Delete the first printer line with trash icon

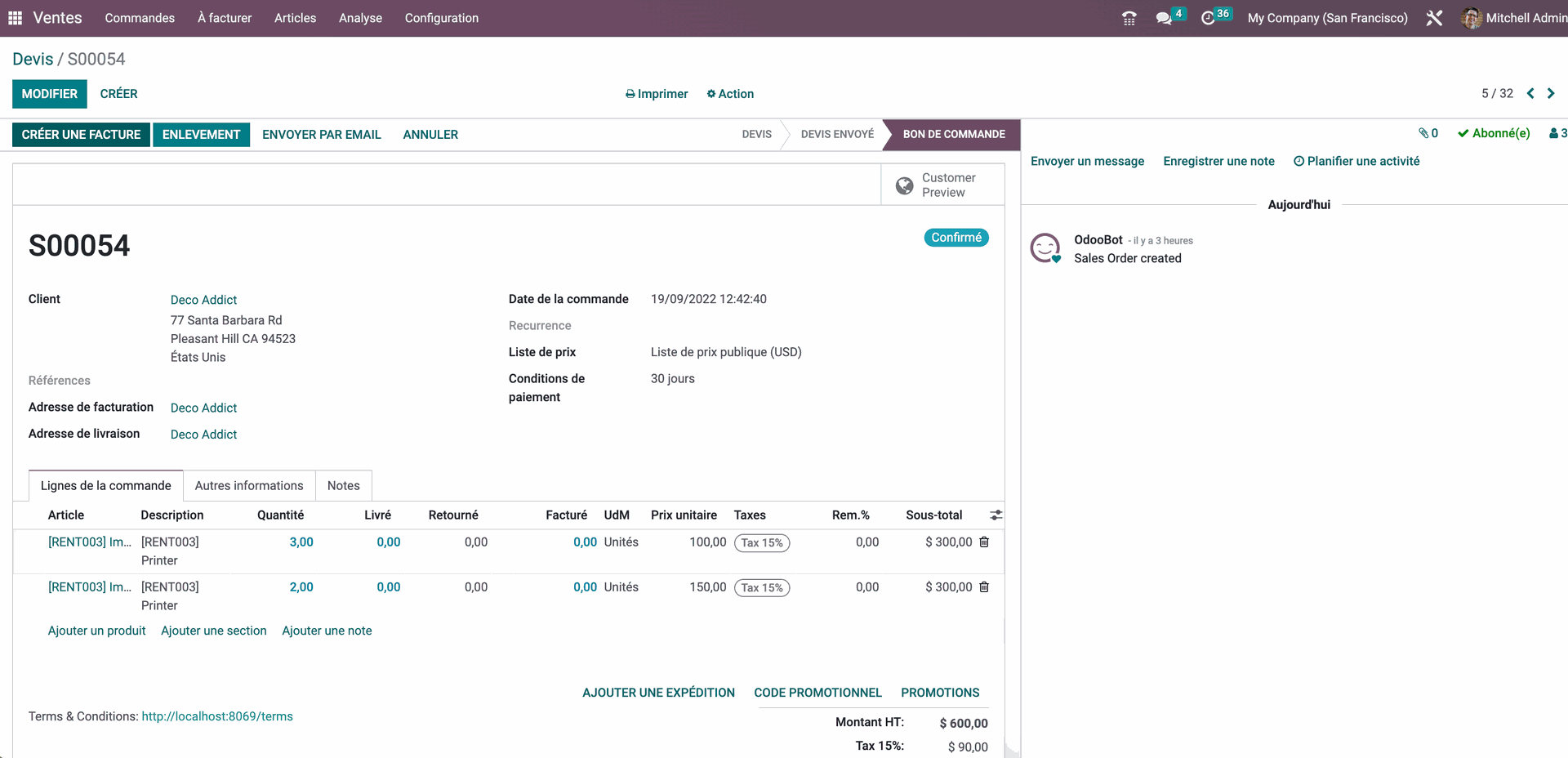point(983,542)
